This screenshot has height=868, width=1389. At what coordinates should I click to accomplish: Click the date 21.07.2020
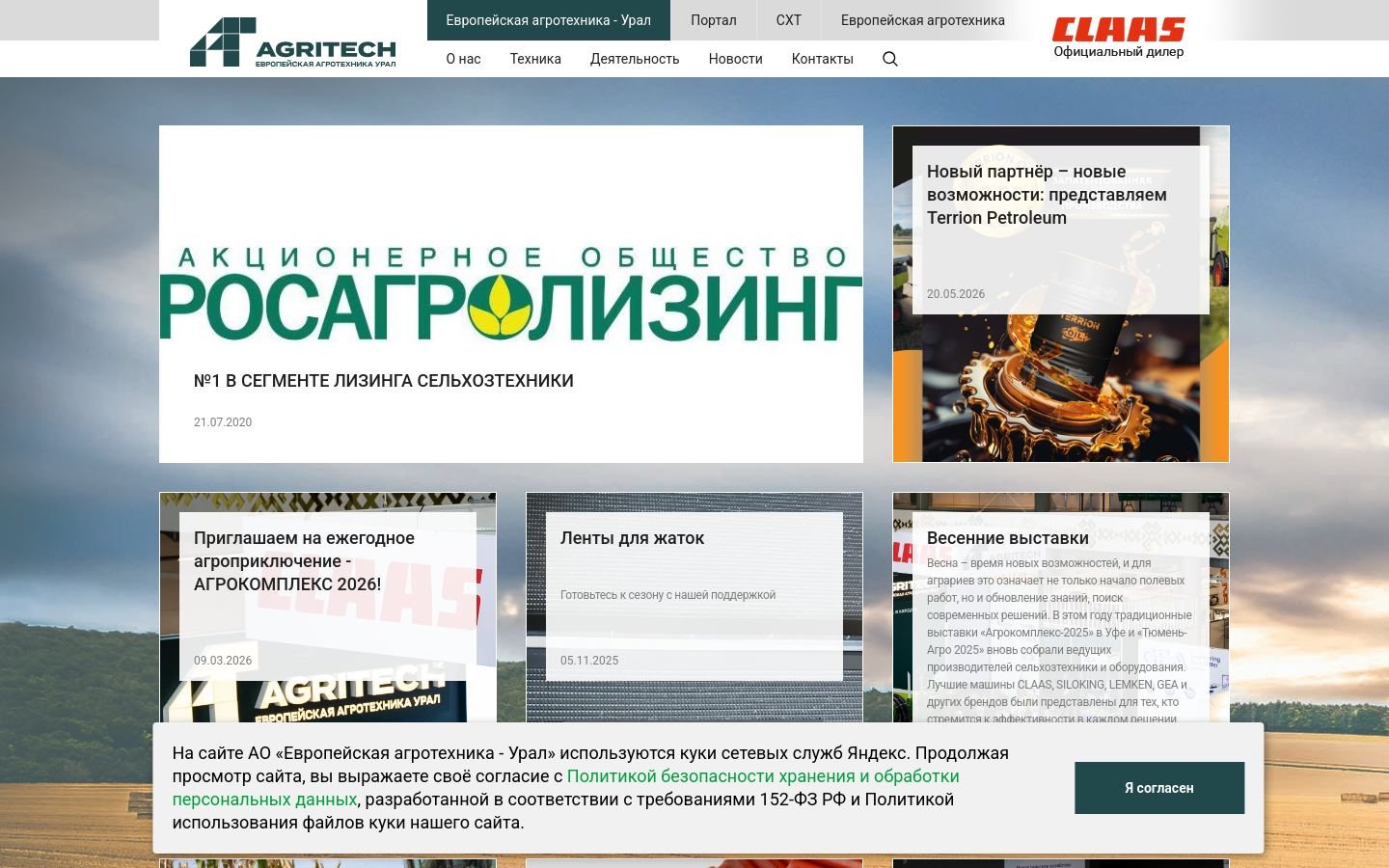223,422
